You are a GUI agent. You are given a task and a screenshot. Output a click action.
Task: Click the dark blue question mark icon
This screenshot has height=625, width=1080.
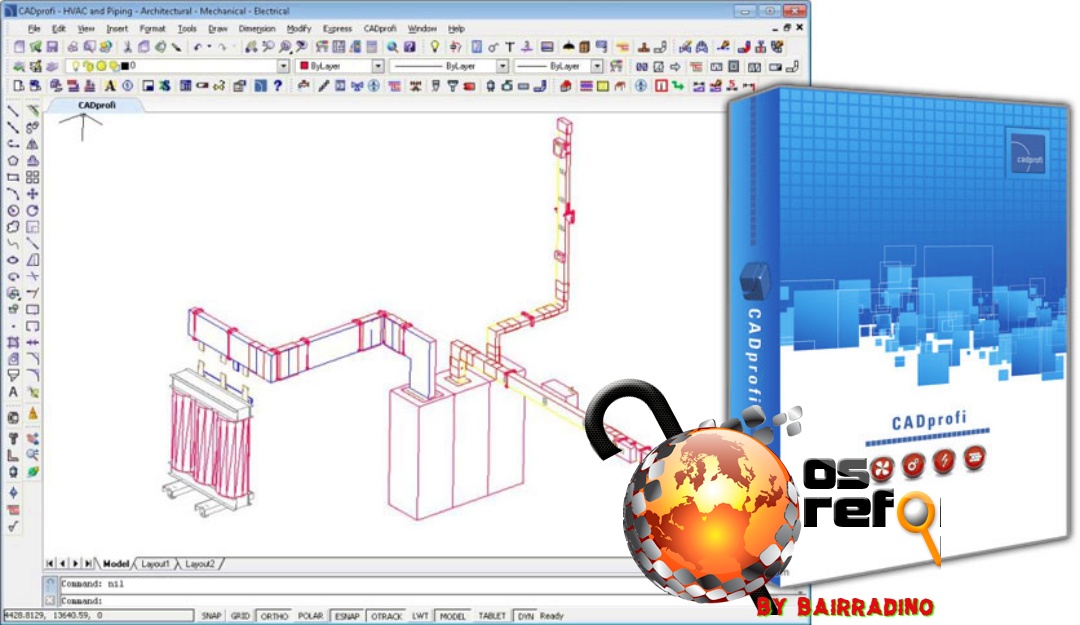click(x=278, y=86)
